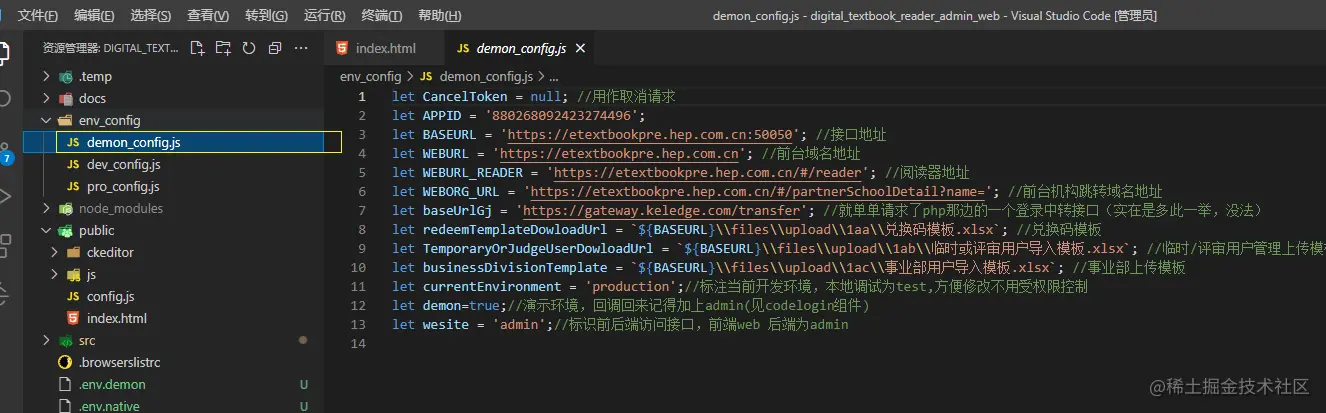Create a new folder in explorer
Viewport: 1326px width, 413px height.
pos(223,48)
